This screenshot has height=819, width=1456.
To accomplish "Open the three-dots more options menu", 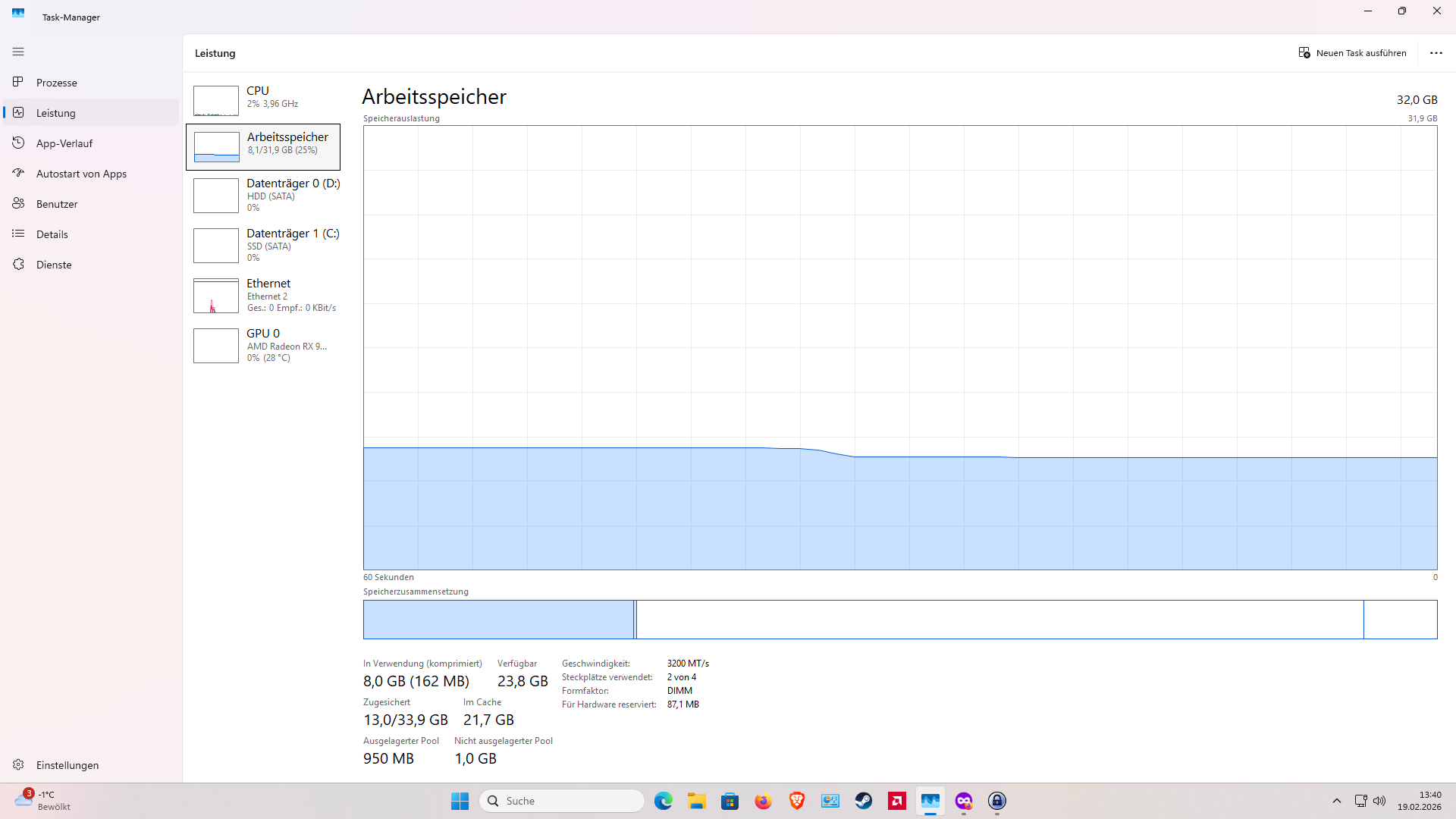I will [1436, 53].
